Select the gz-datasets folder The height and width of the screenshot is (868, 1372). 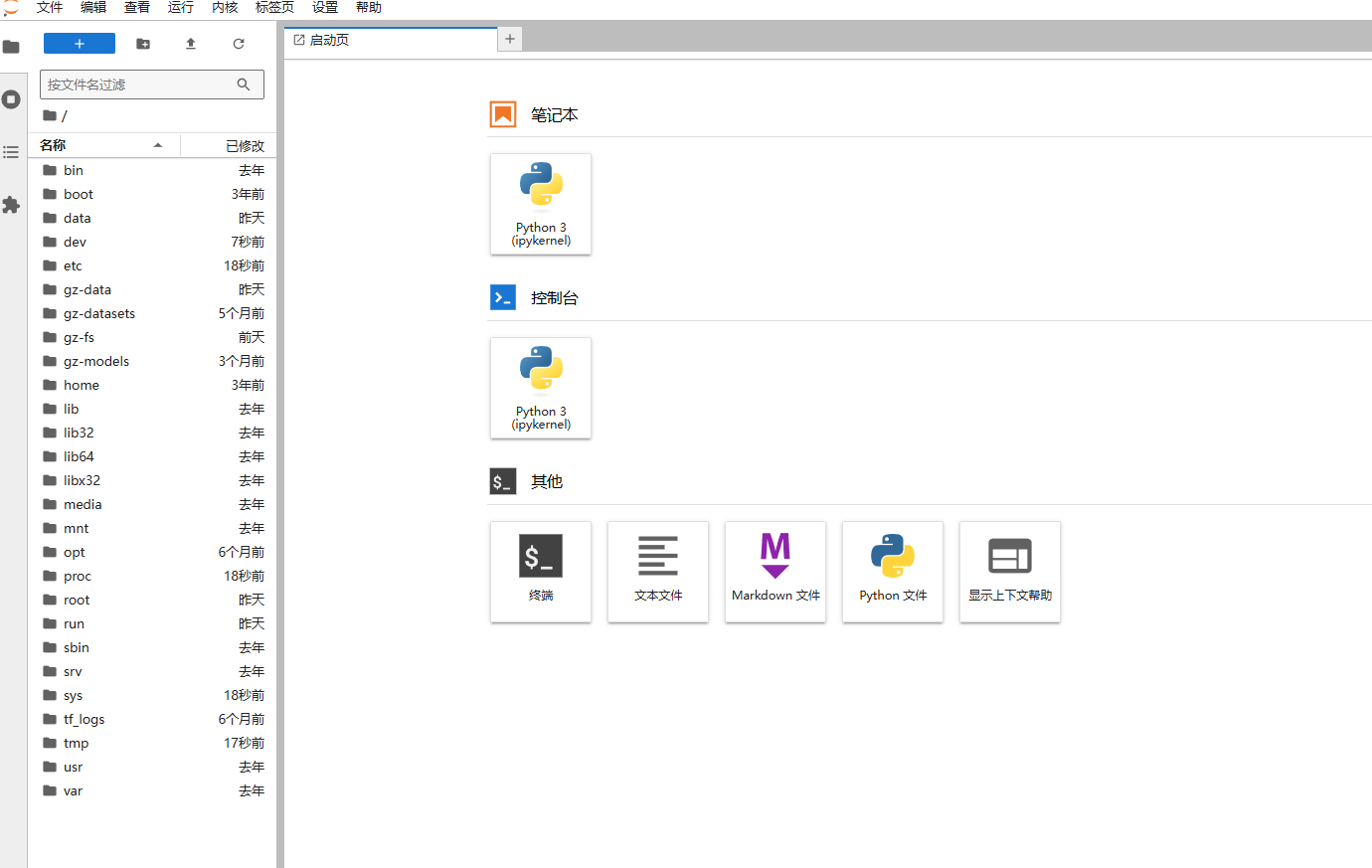tap(99, 313)
